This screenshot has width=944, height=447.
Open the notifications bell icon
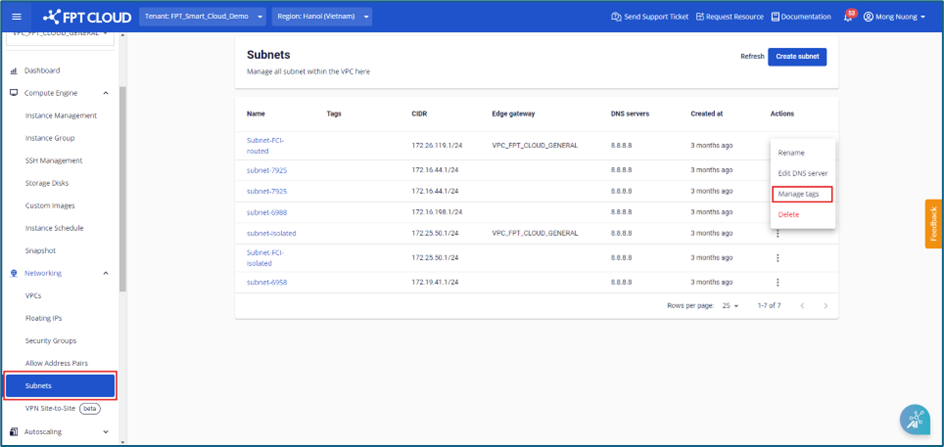pyautogui.click(x=848, y=17)
